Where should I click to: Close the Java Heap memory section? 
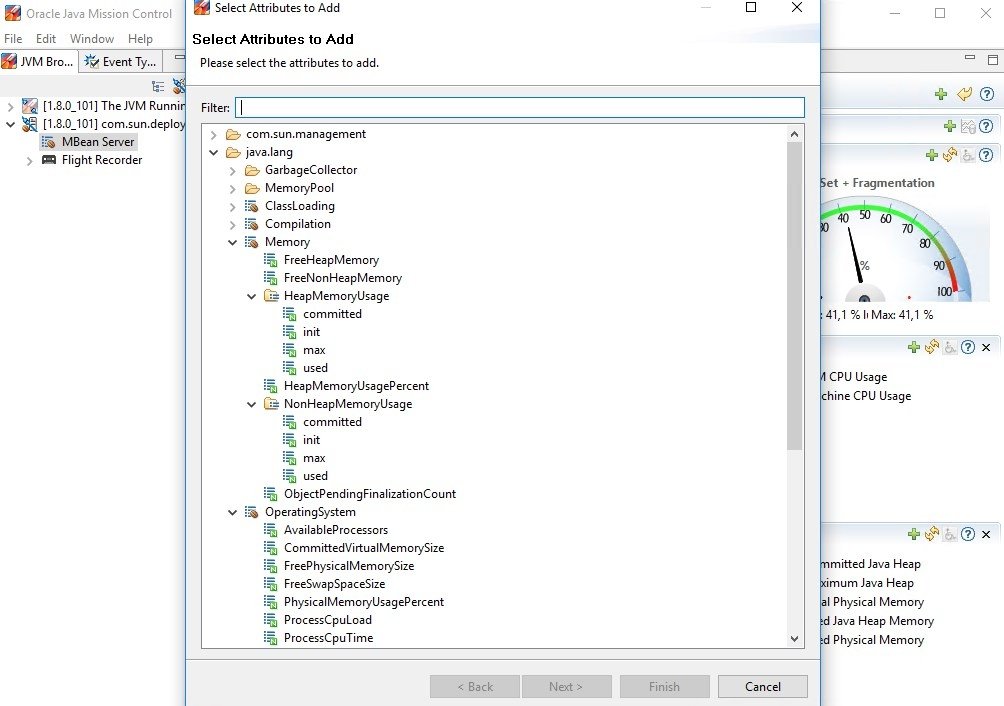[x=986, y=534]
